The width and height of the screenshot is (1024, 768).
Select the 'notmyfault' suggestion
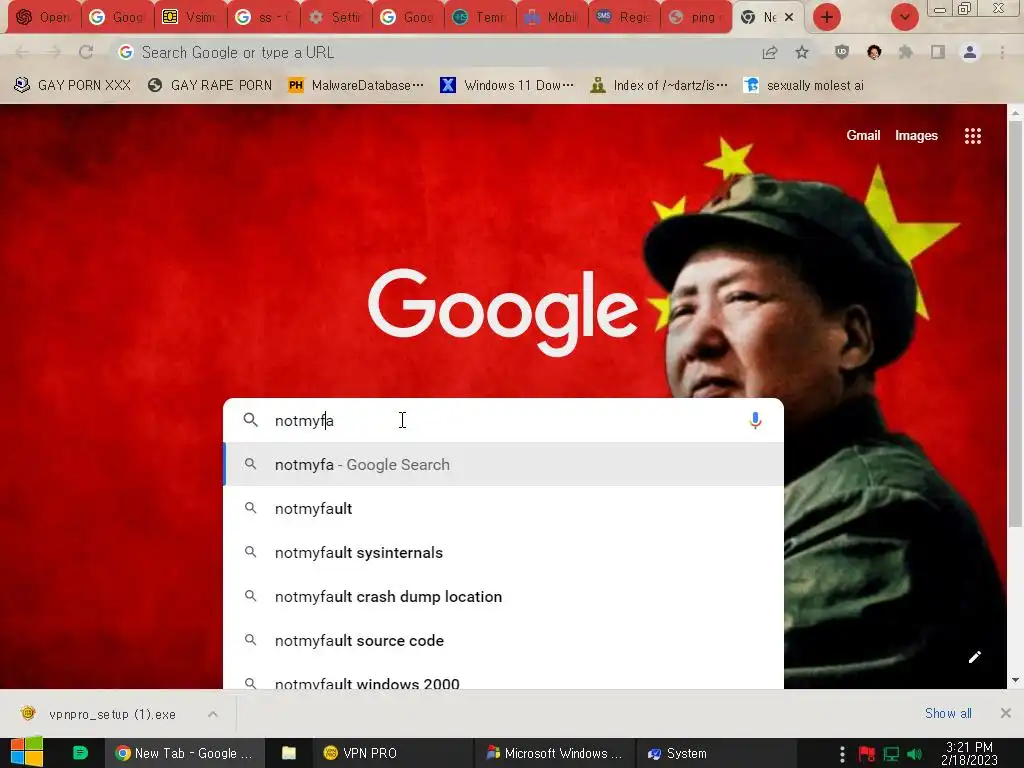click(x=503, y=509)
